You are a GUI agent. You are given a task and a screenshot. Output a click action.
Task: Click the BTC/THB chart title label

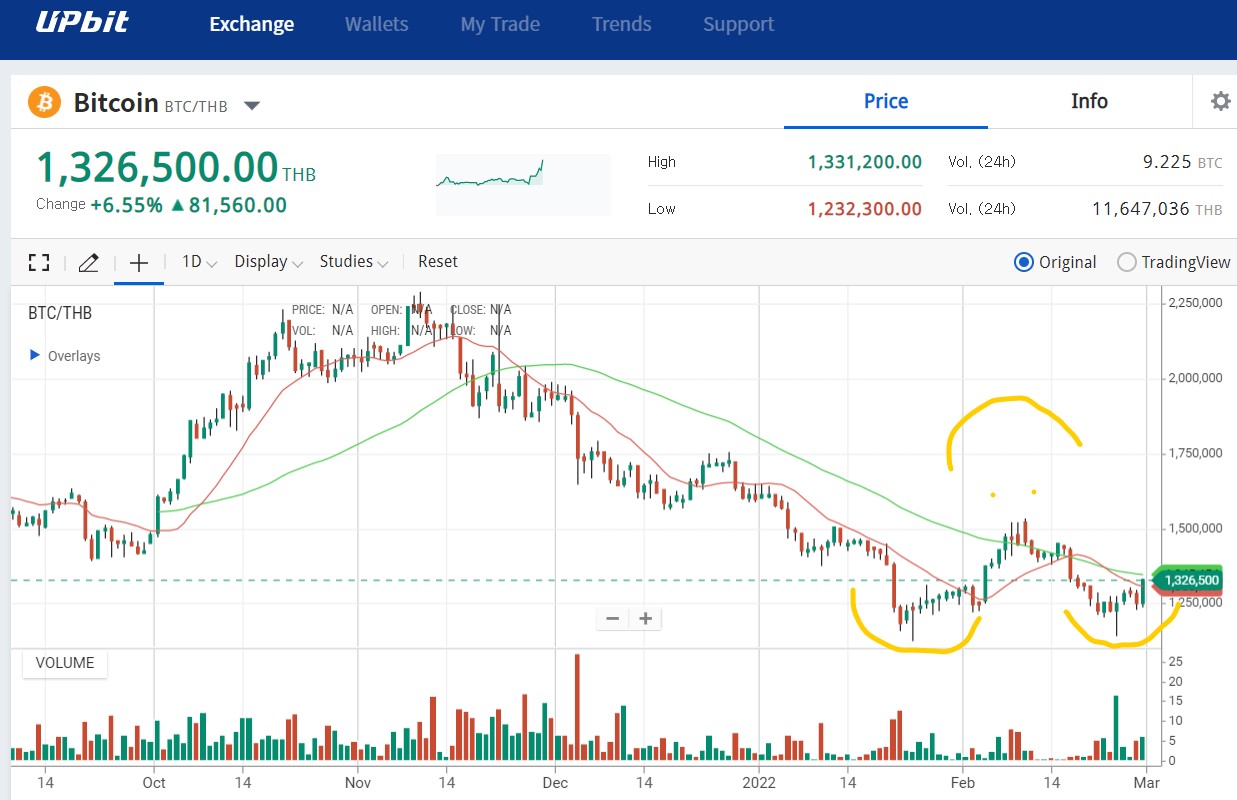click(60, 313)
